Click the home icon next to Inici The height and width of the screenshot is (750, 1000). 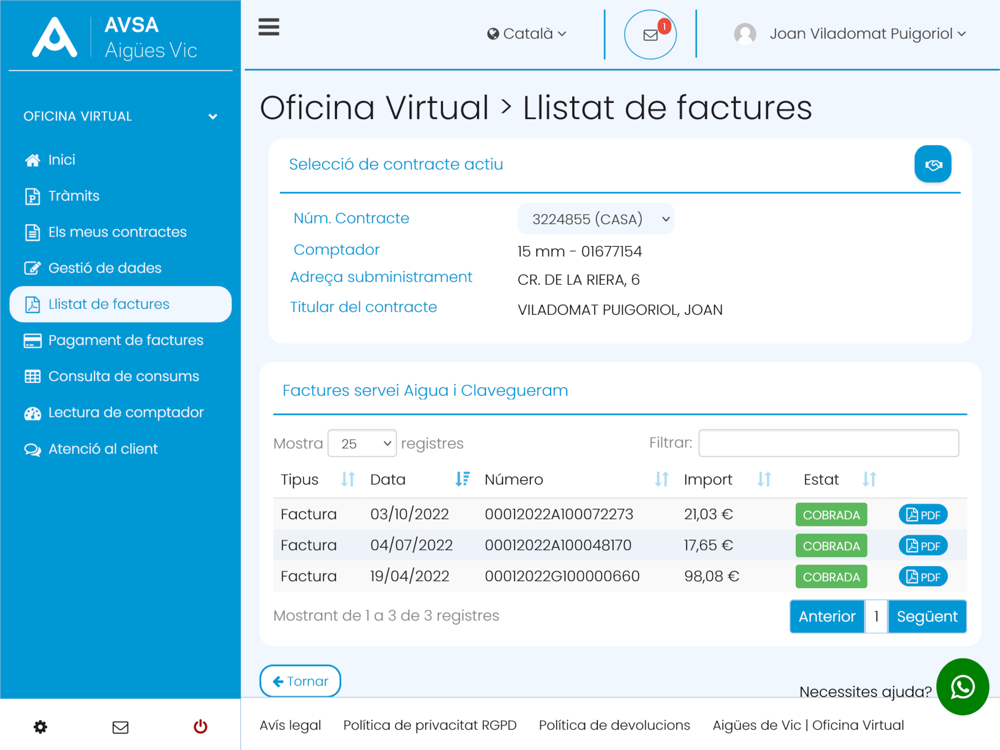click(33, 160)
